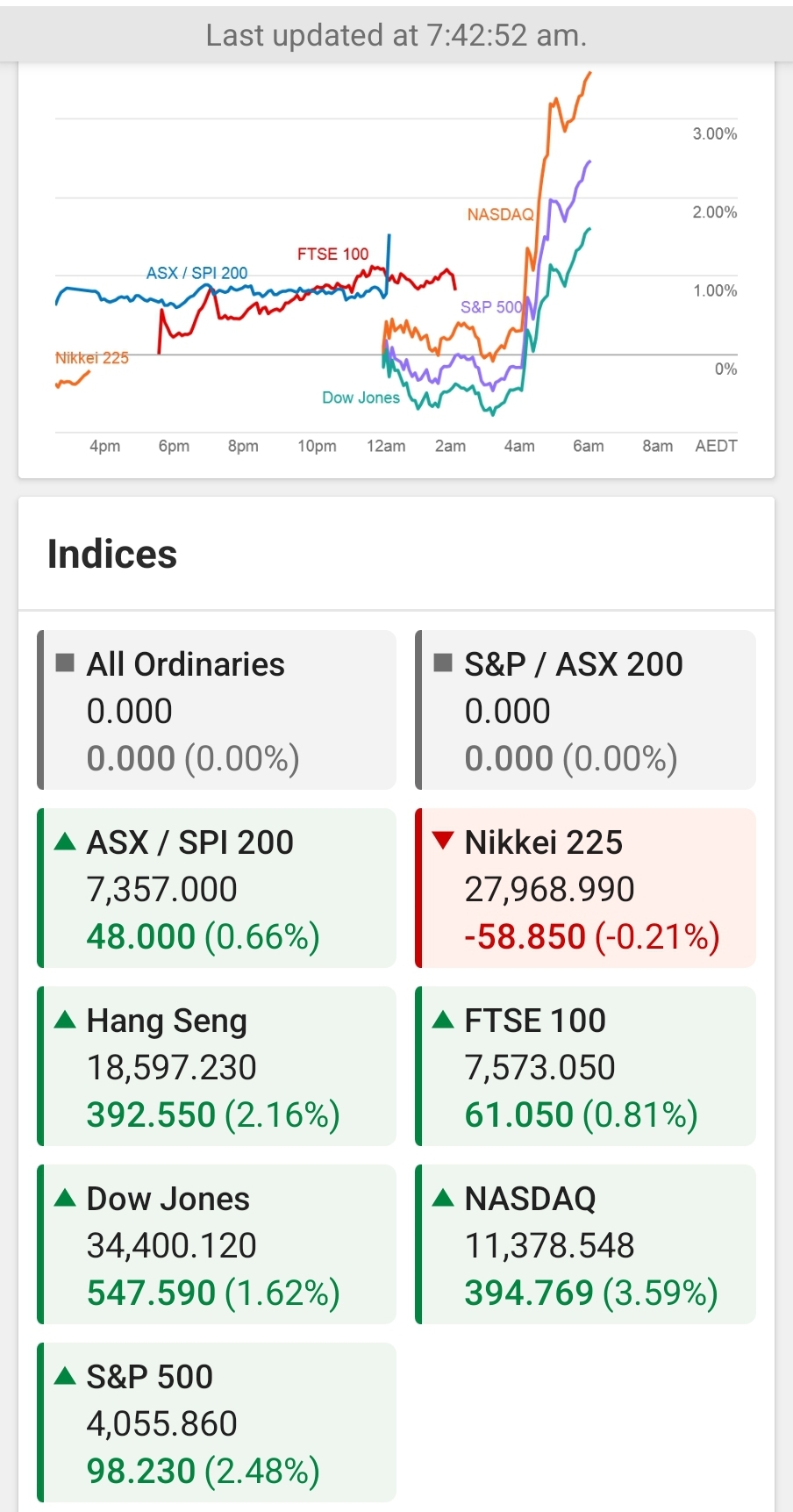Click the S&P 500 value 4,055.860

pos(161,1424)
